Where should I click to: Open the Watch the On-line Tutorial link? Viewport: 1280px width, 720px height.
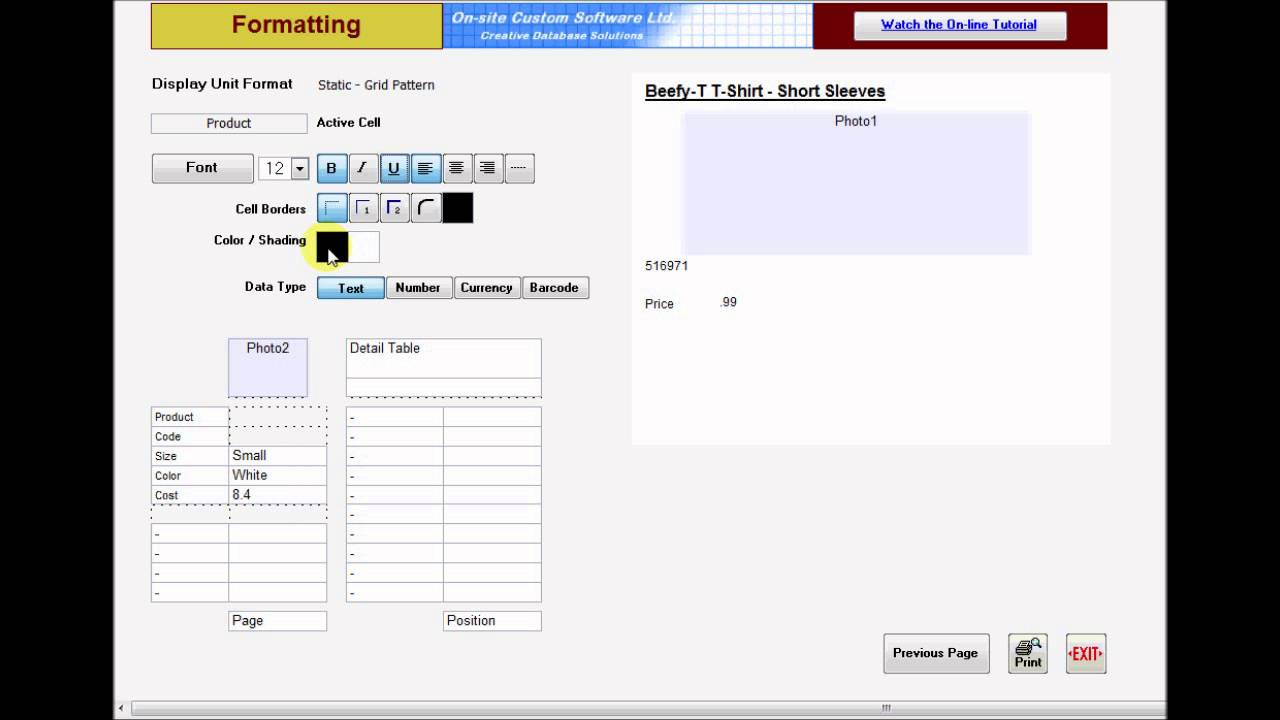959,25
